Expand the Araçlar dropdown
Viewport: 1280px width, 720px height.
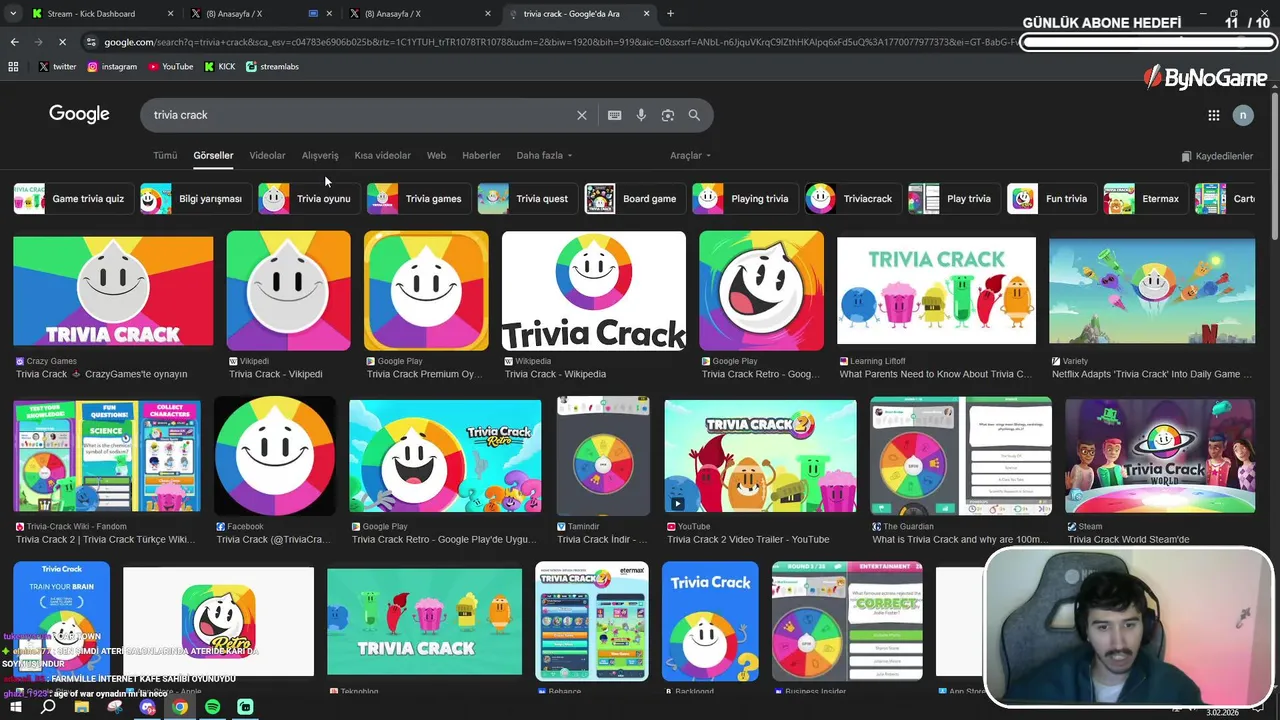tap(690, 156)
